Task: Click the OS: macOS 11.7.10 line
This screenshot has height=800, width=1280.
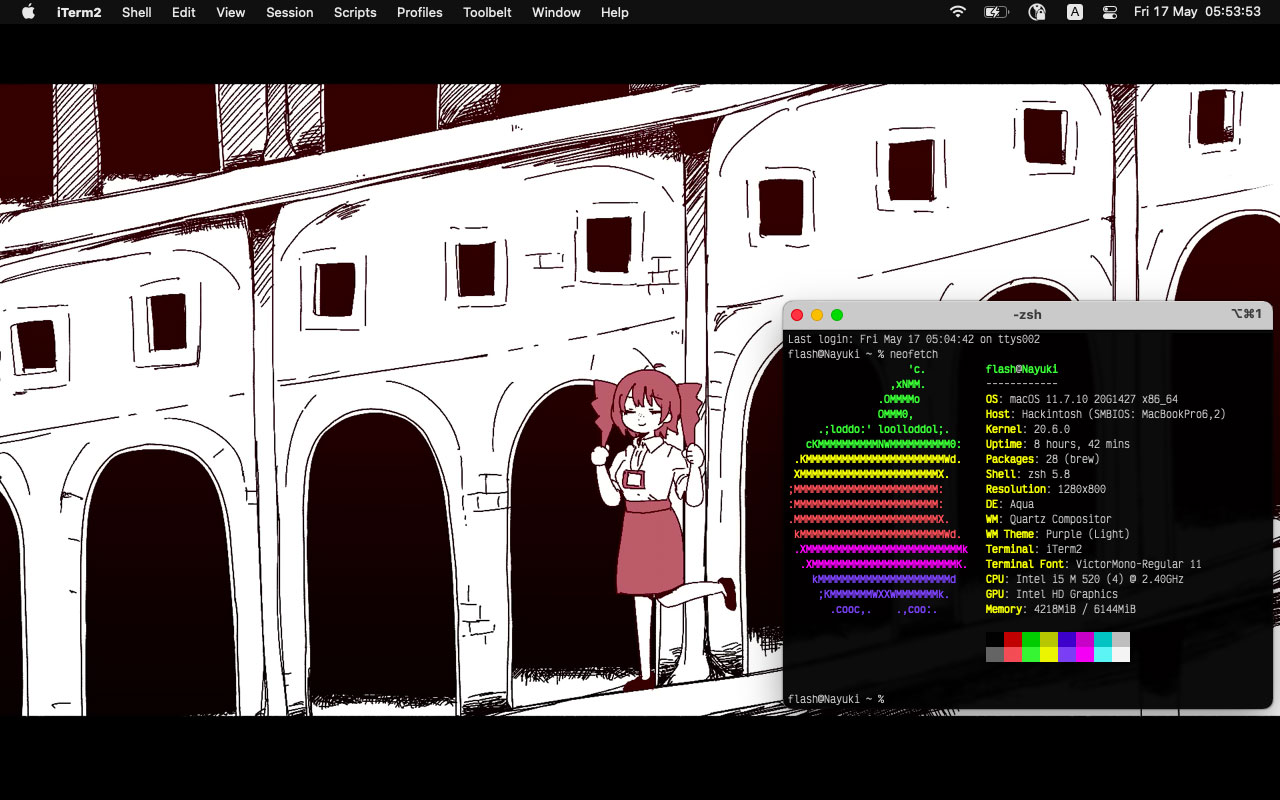Action: pyautogui.click(x=1082, y=400)
